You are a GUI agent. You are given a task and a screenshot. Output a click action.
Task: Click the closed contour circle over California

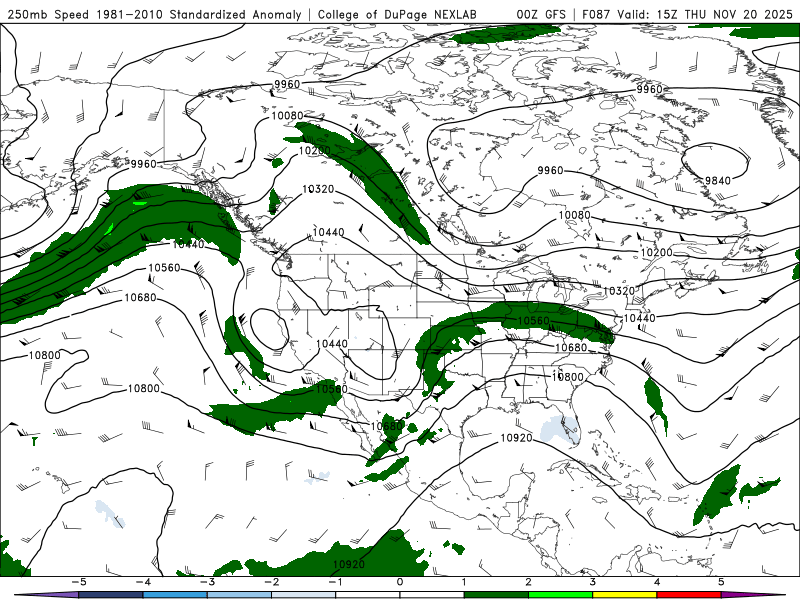[x=270, y=329]
